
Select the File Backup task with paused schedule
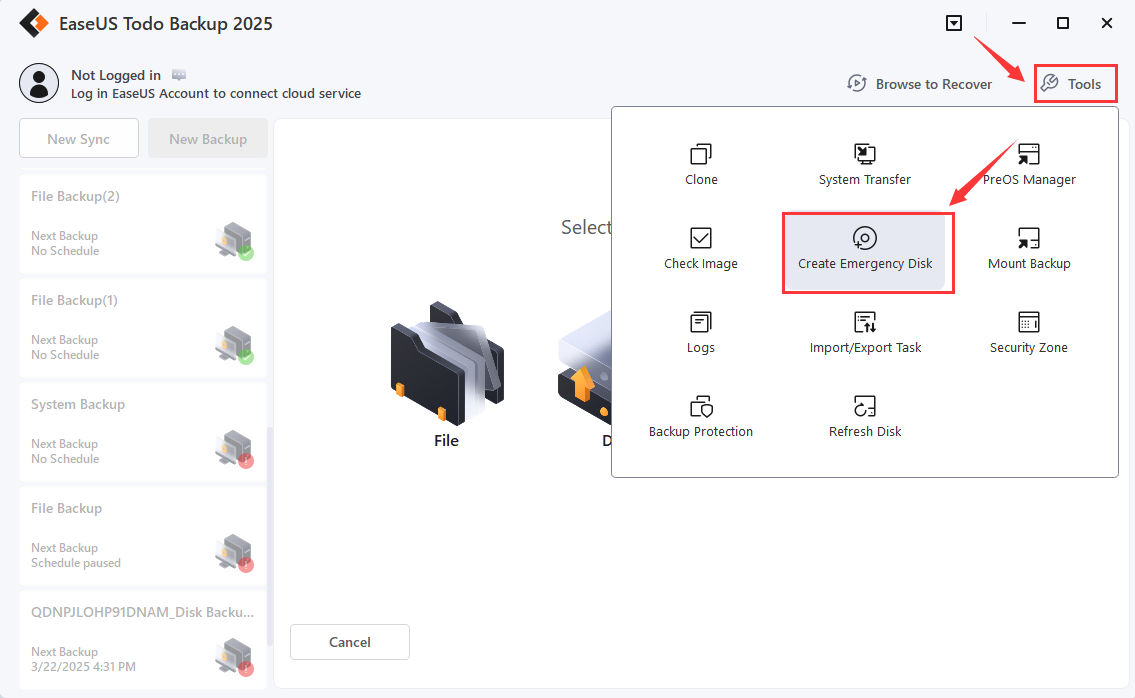pyautogui.click(x=143, y=537)
